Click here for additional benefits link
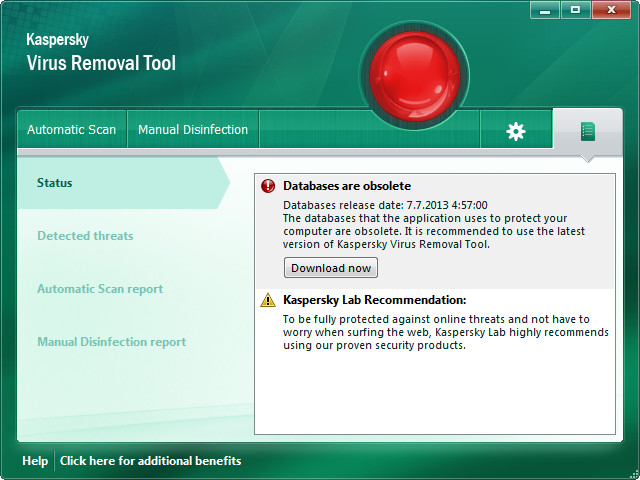The width and height of the screenshot is (640, 480). [x=151, y=461]
